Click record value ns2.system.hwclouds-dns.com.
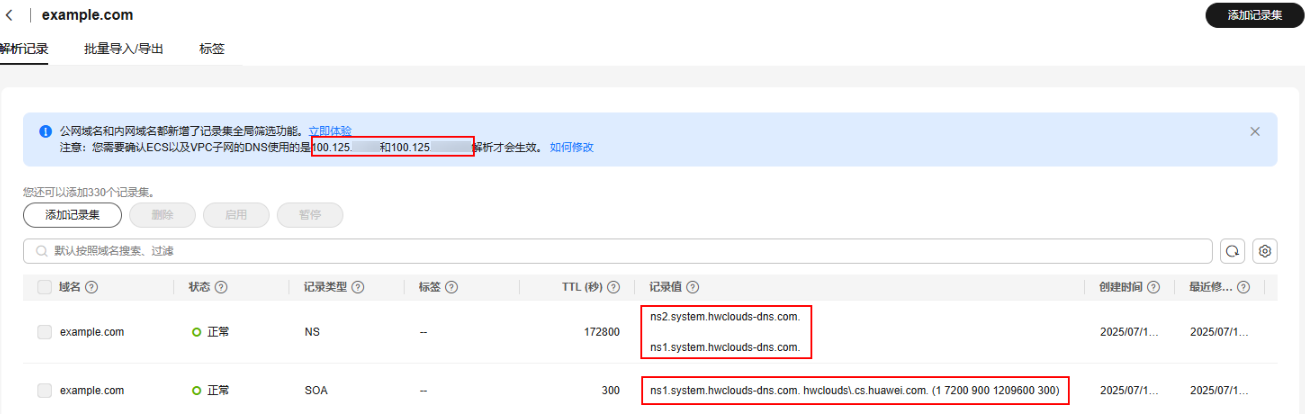Screen dimensions: 1305x414 (725, 317)
